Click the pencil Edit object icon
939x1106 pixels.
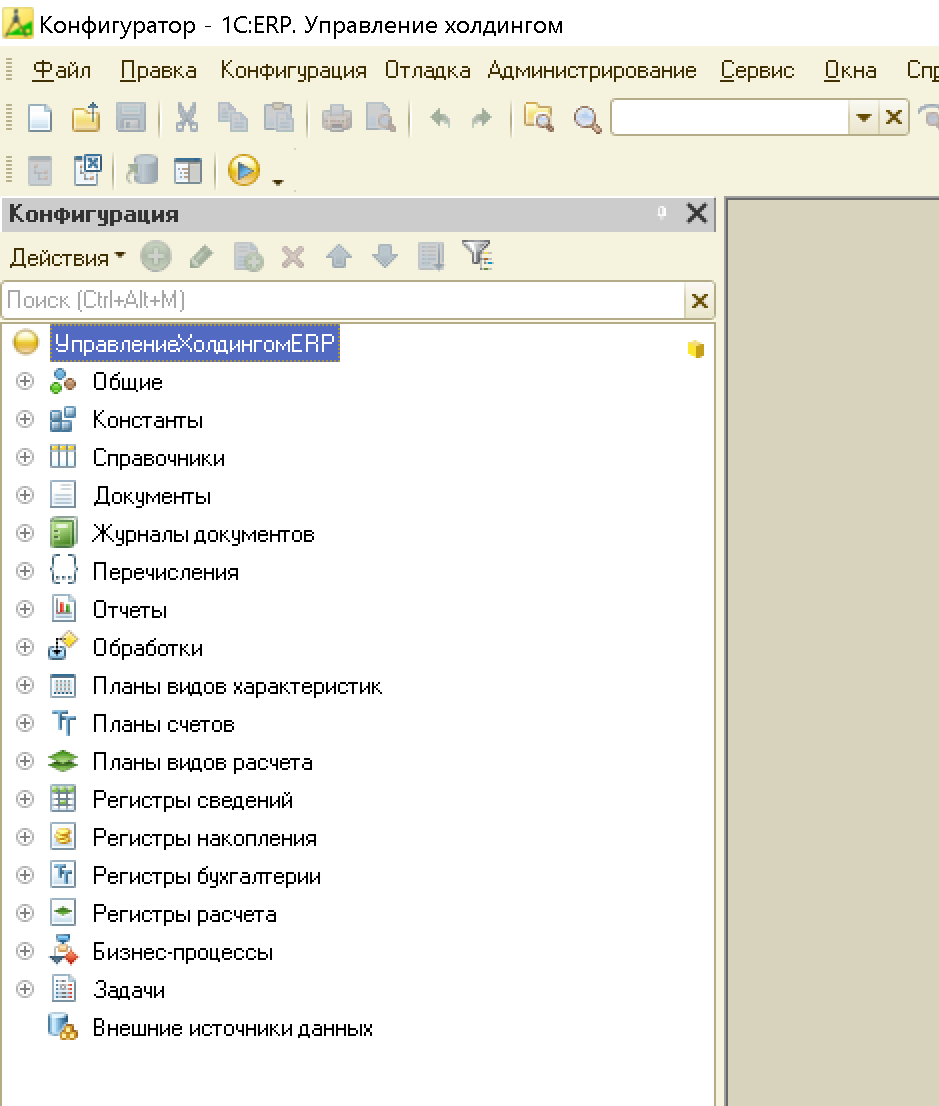tap(202, 256)
